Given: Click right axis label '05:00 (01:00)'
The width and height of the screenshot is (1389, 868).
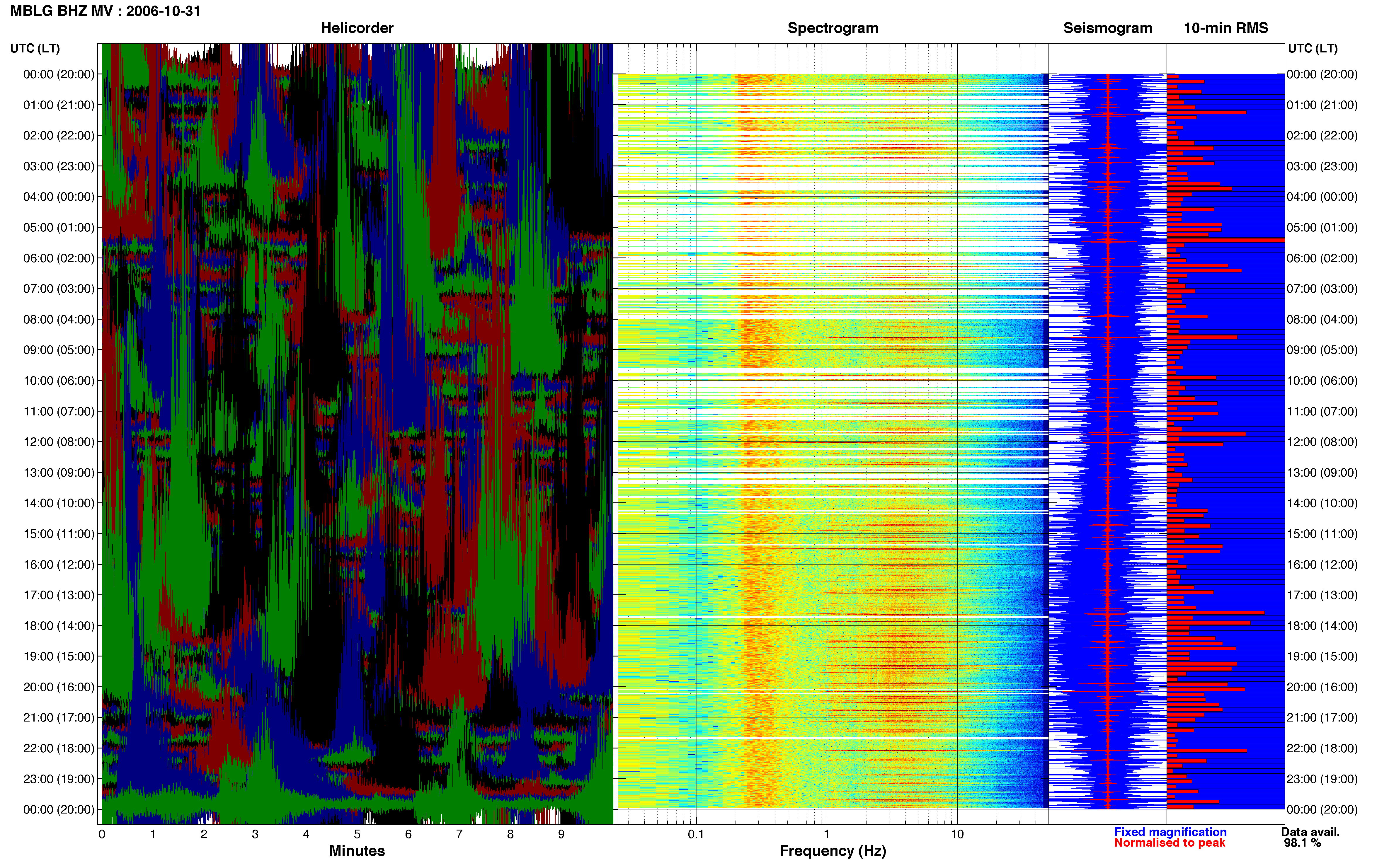Looking at the screenshot, I should pyautogui.click(x=1322, y=227).
